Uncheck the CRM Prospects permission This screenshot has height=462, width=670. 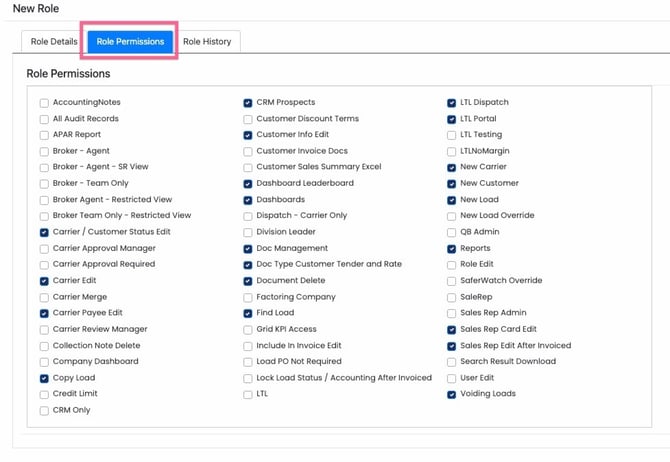pyautogui.click(x=248, y=103)
